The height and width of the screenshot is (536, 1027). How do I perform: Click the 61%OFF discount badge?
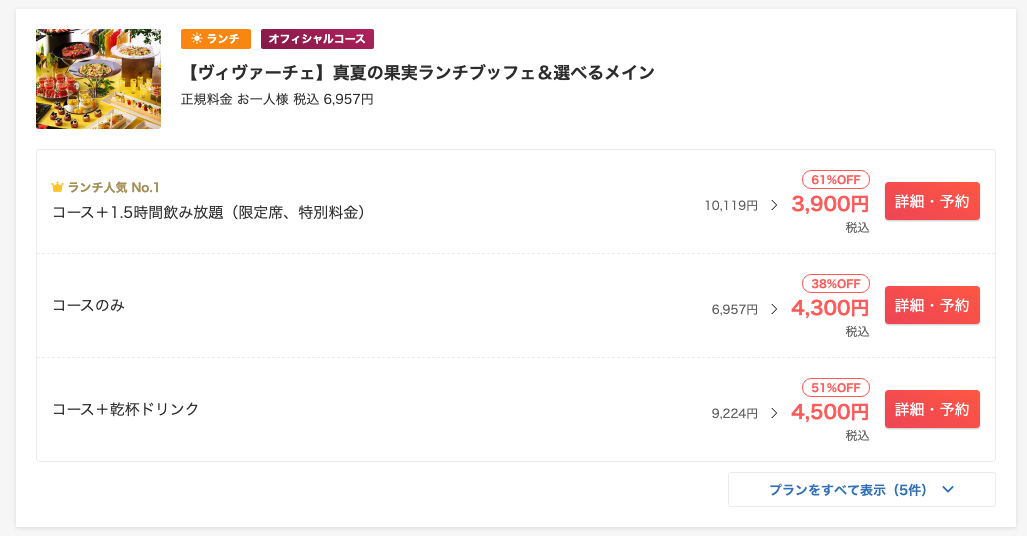pyautogui.click(x=835, y=180)
